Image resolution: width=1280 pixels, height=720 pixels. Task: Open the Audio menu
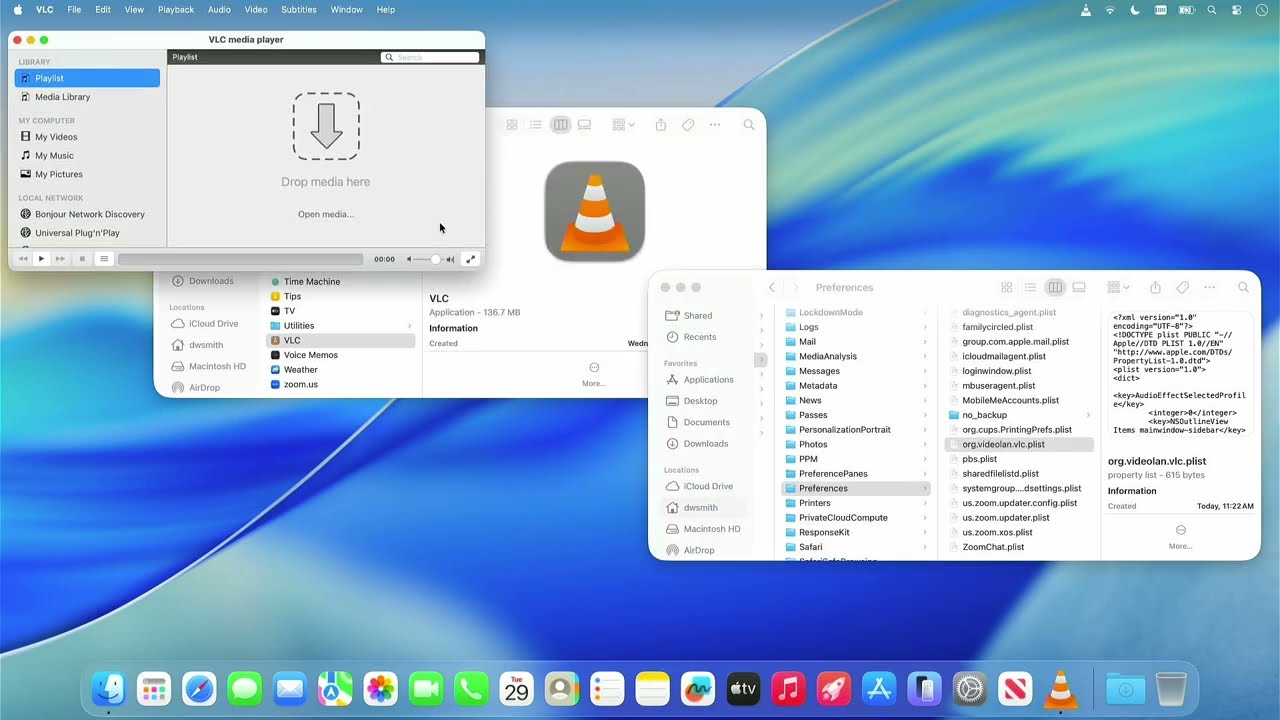pos(219,9)
